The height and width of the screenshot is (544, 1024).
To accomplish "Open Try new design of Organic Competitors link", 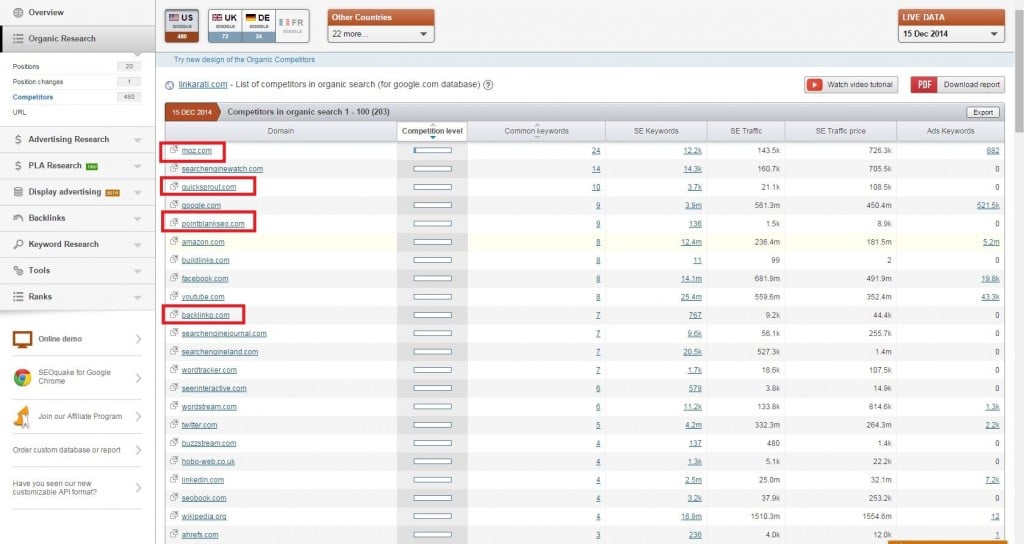I will coord(244,59).
